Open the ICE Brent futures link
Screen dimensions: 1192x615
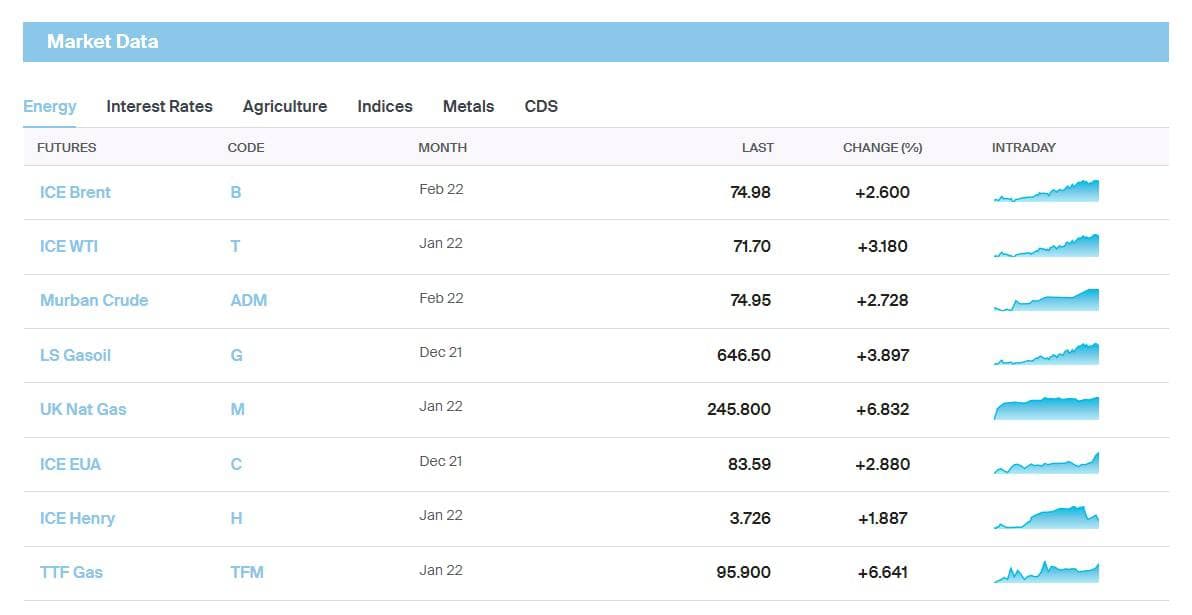click(x=75, y=192)
